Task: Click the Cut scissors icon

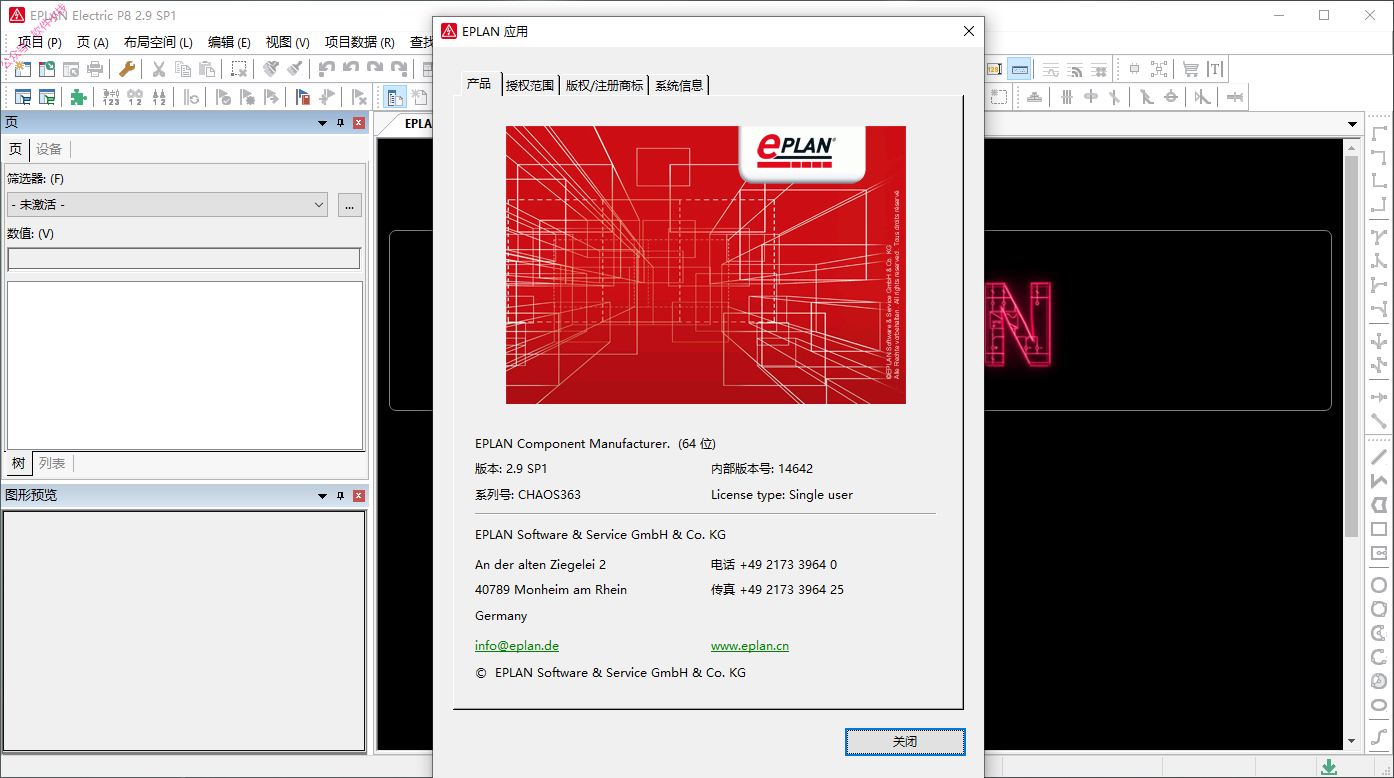Action: coord(158,69)
